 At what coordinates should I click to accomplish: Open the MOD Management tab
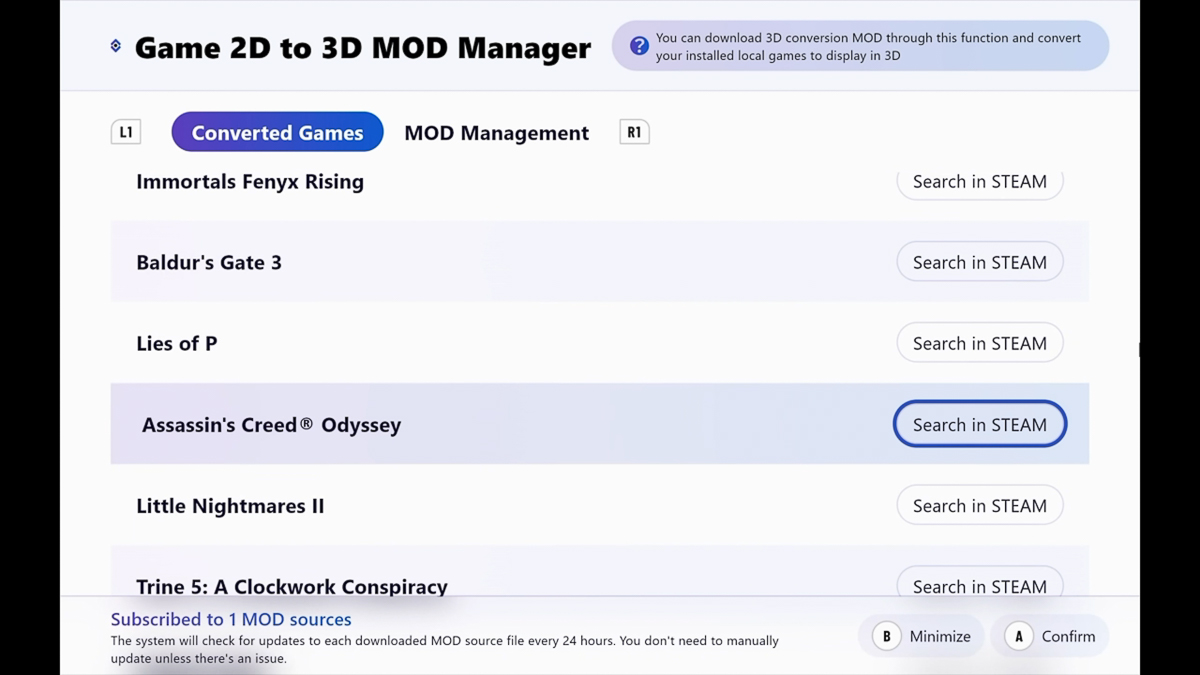click(x=496, y=132)
